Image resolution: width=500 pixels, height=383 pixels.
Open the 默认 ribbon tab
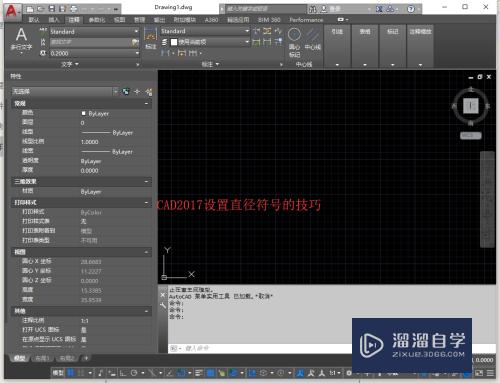34,20
